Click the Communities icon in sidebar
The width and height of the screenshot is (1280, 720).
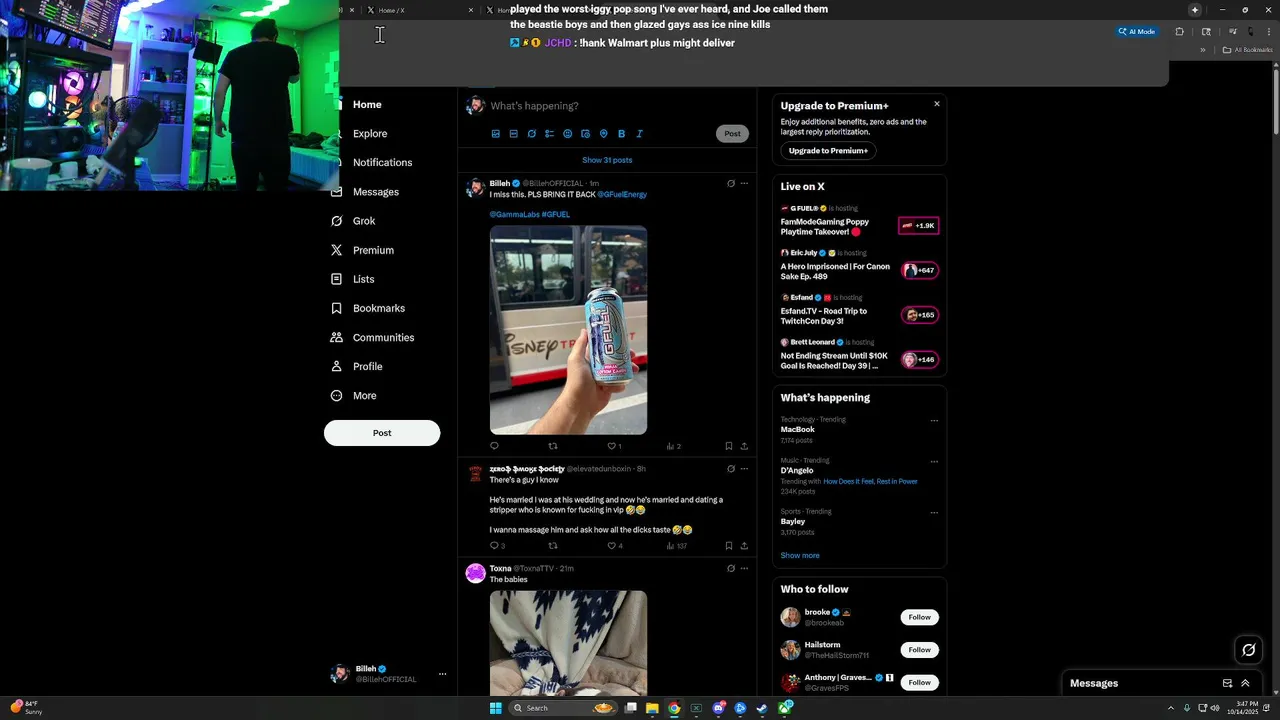[337, 337]
